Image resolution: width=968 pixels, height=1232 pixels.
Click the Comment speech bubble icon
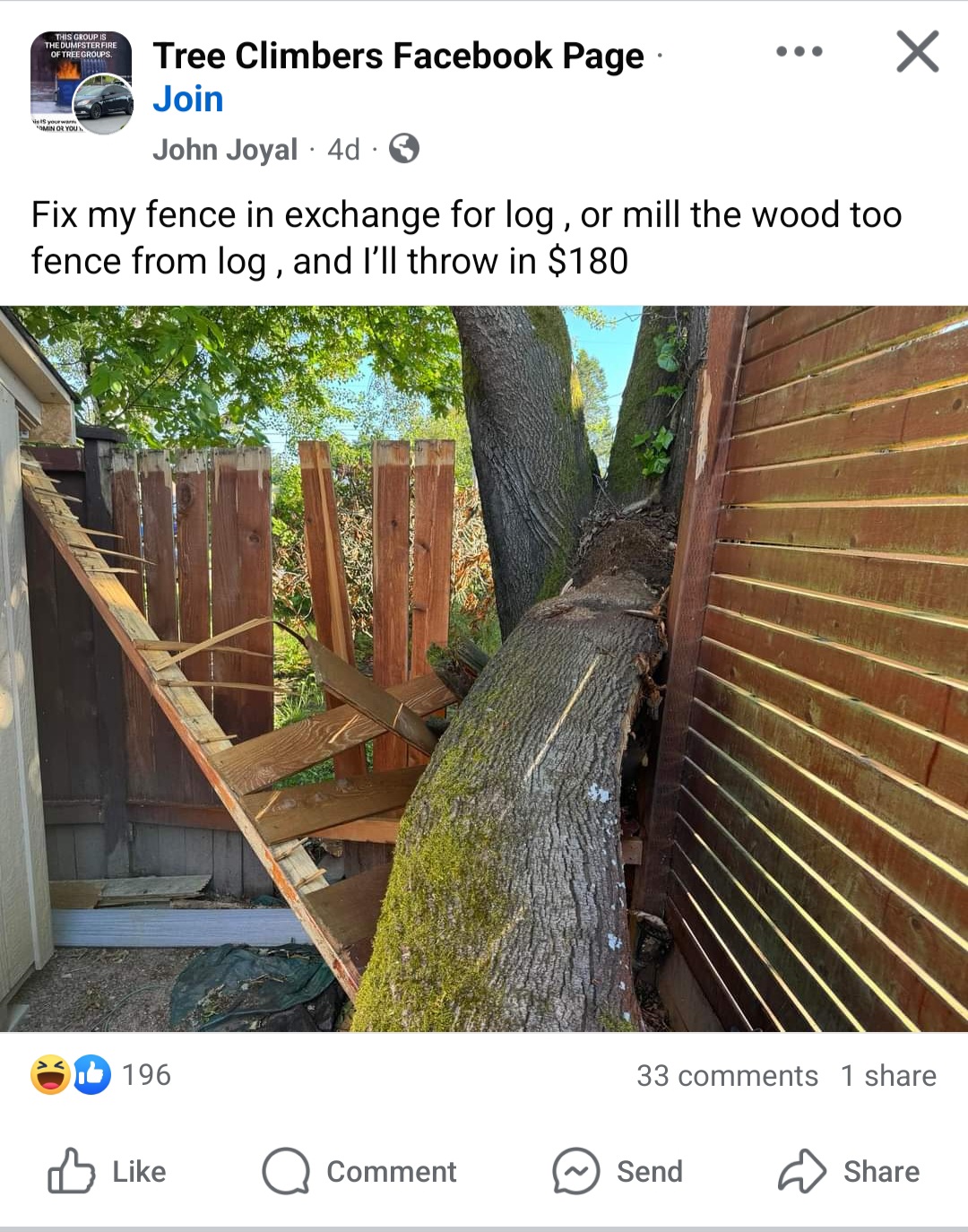point(286,1171)
